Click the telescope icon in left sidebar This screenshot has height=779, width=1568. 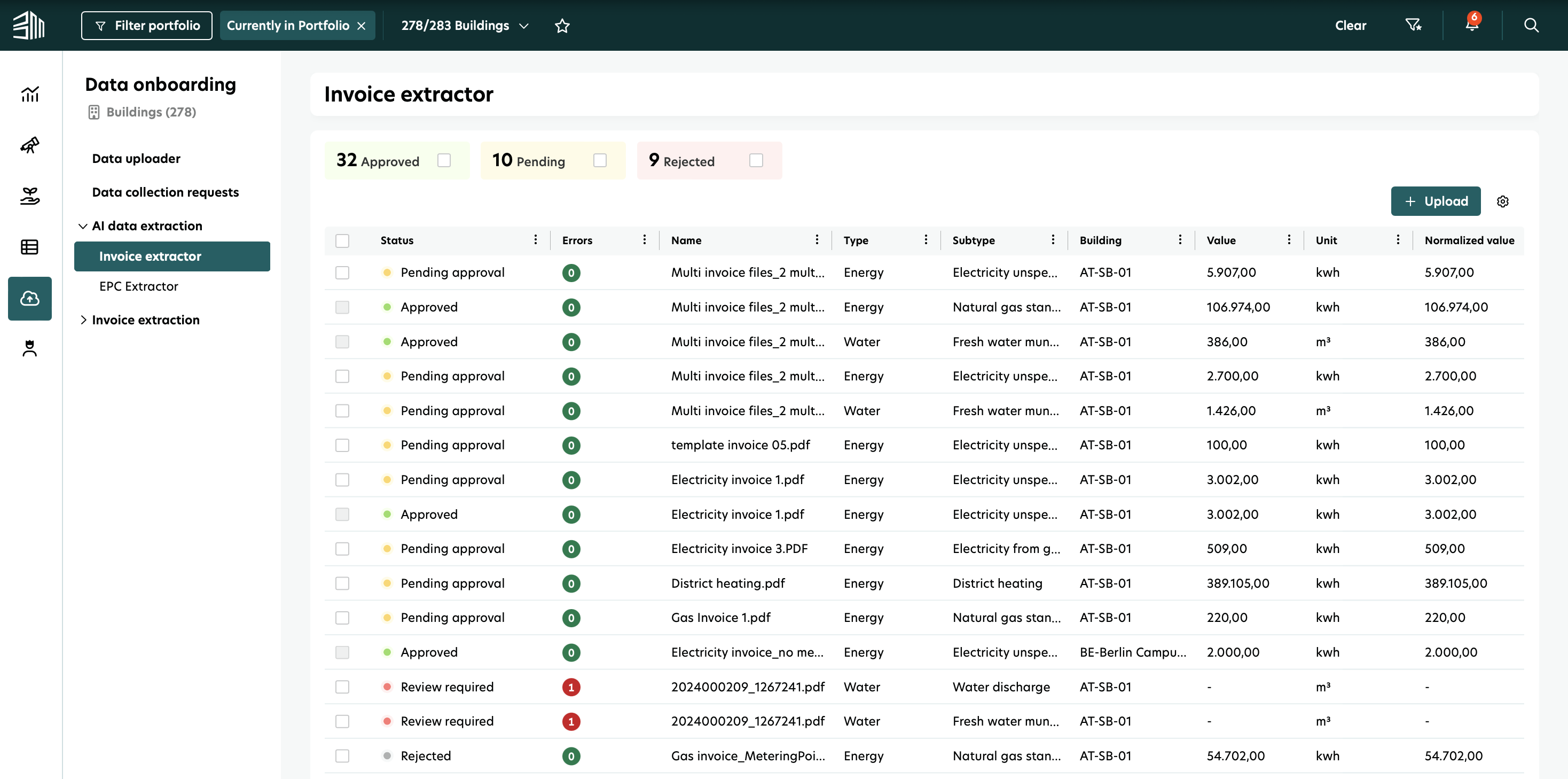(29, 145)
